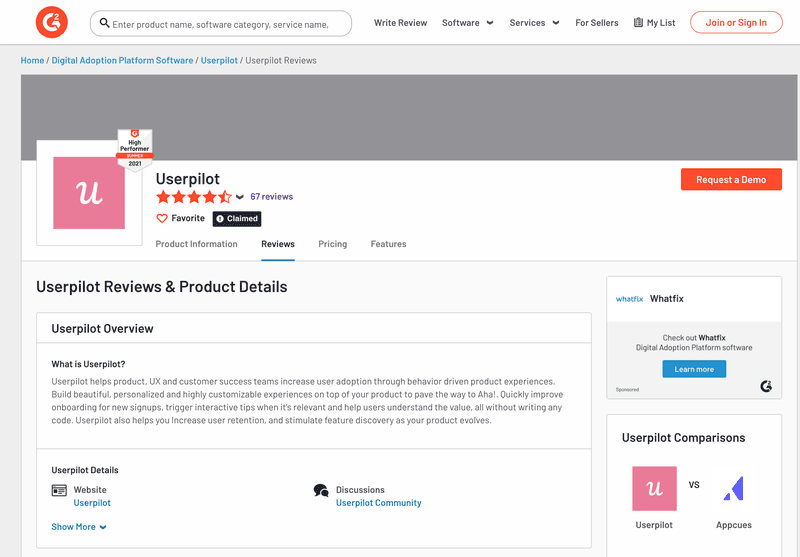Click the G2 logo icon
This screenshot has height=557, width=800.
pyautogui.click(x=51, y=22)
